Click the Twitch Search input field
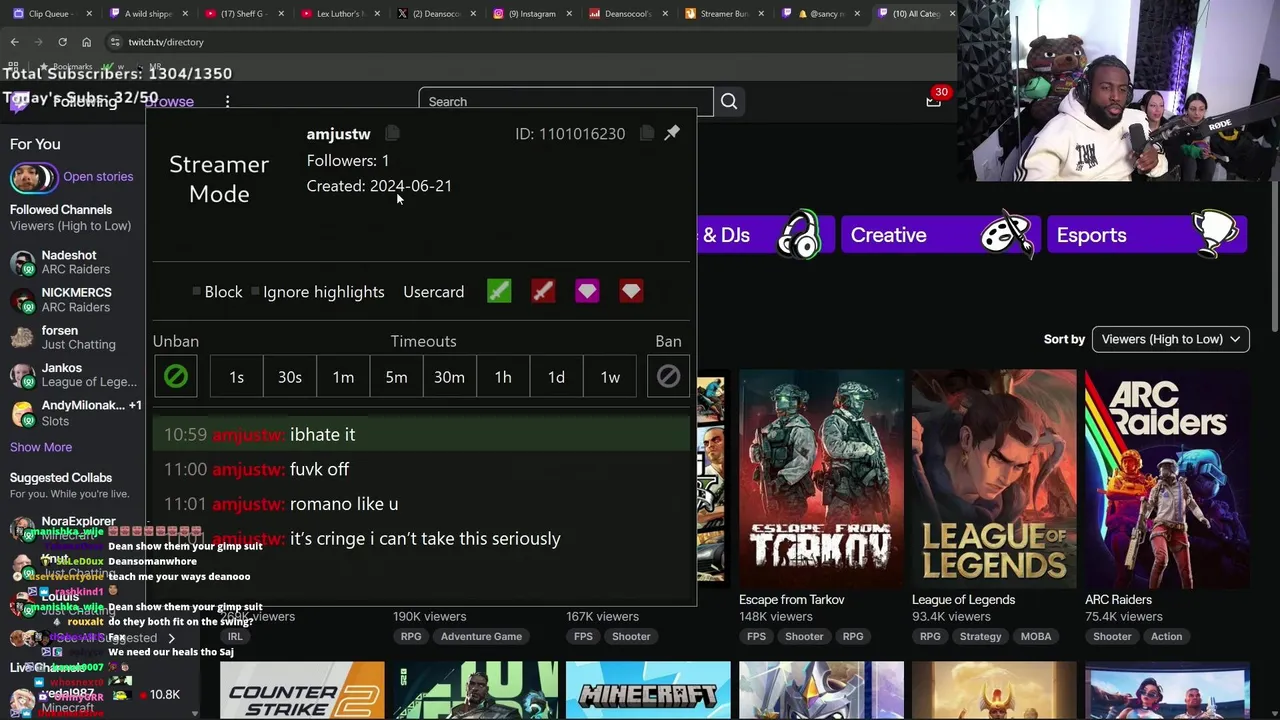This screenshot has height=720, width=1280. pos(566,101)
